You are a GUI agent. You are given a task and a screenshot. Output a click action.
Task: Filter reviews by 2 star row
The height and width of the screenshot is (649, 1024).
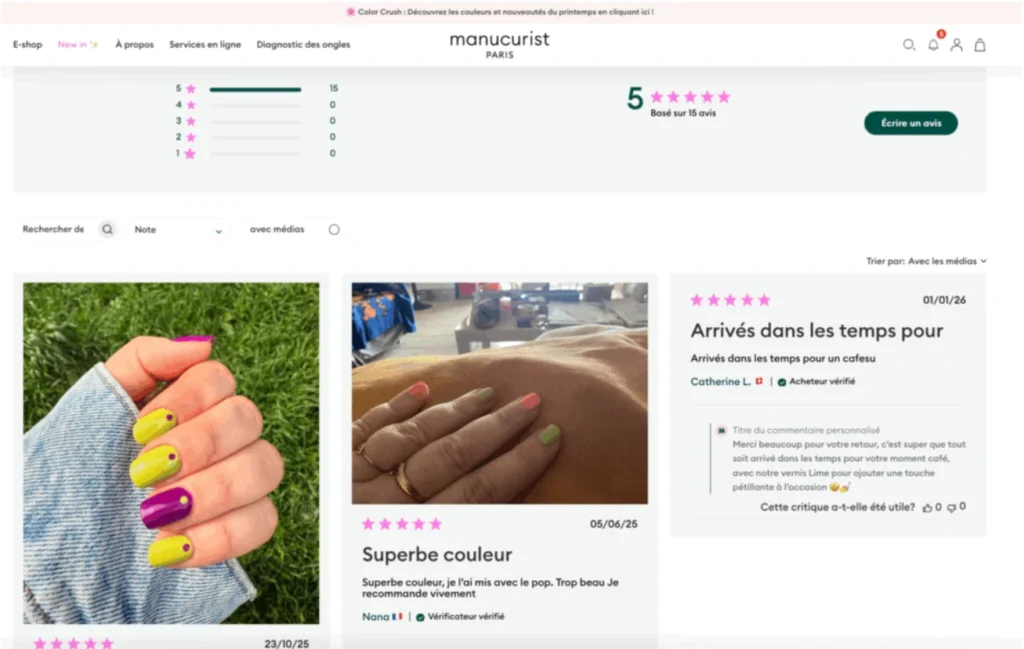(255, 138)
